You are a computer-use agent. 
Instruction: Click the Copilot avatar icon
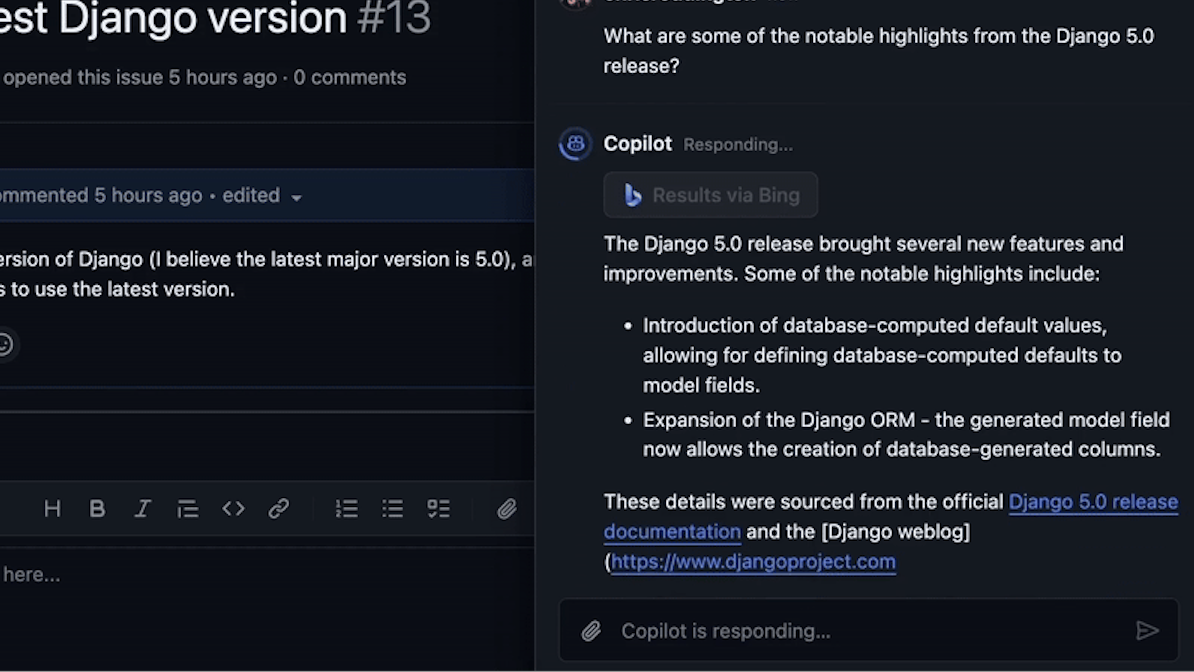(575, 143)
